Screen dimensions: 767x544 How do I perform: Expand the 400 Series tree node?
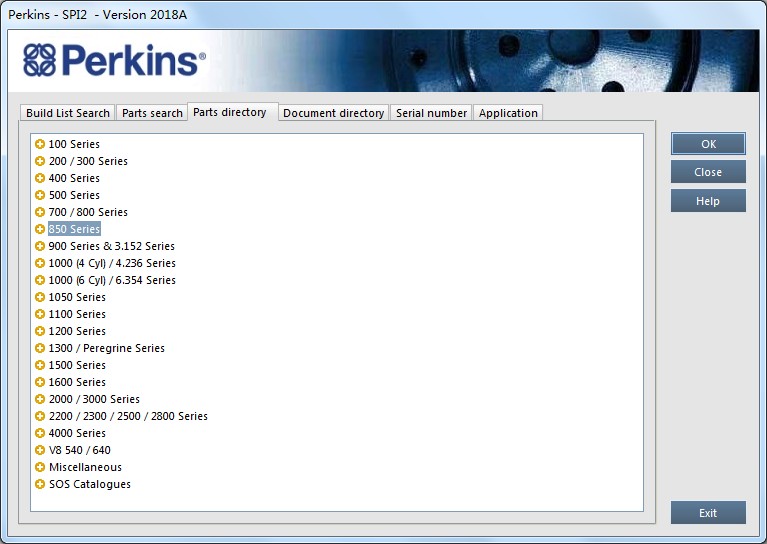(40, 178)
